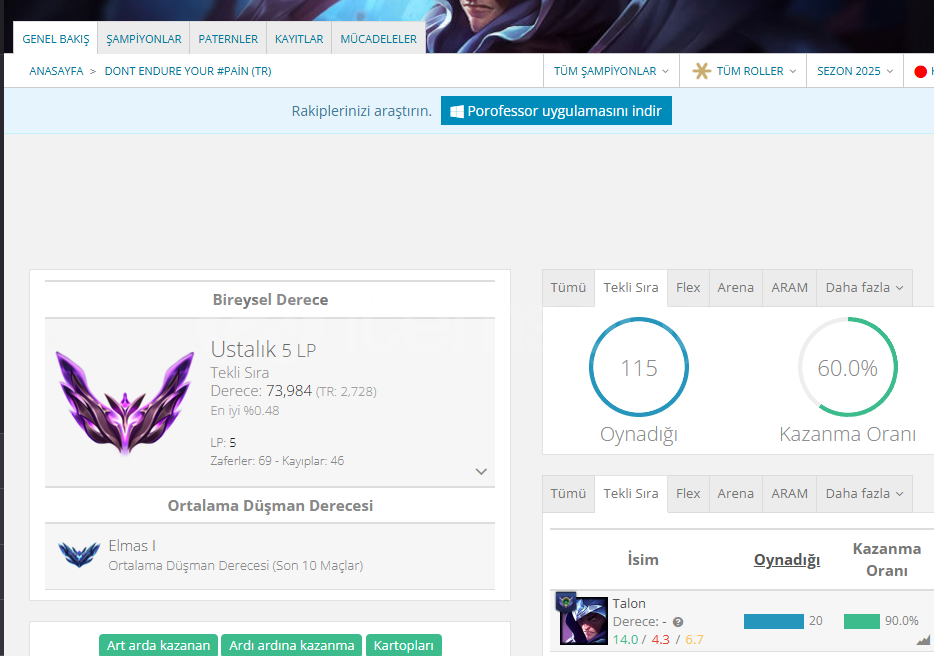Viewport: 934px width, 656px height.
Task: Select Flex tab in games-played panel
Action: (x=688, y=287)
